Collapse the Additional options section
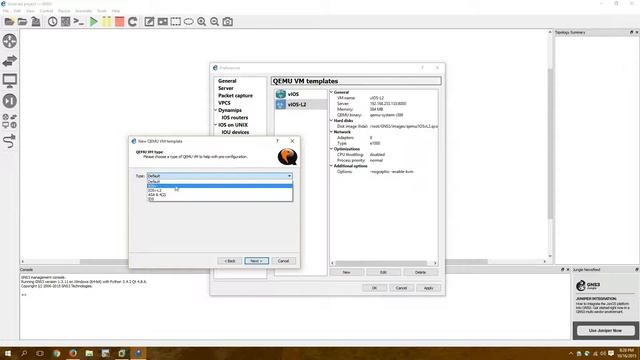The image size is (640, 360). (331, 166)
